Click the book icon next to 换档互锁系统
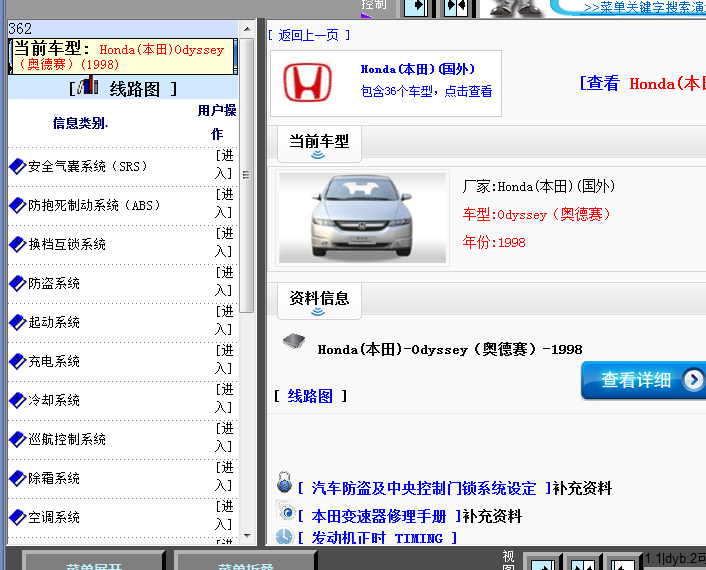 [18, 244]
